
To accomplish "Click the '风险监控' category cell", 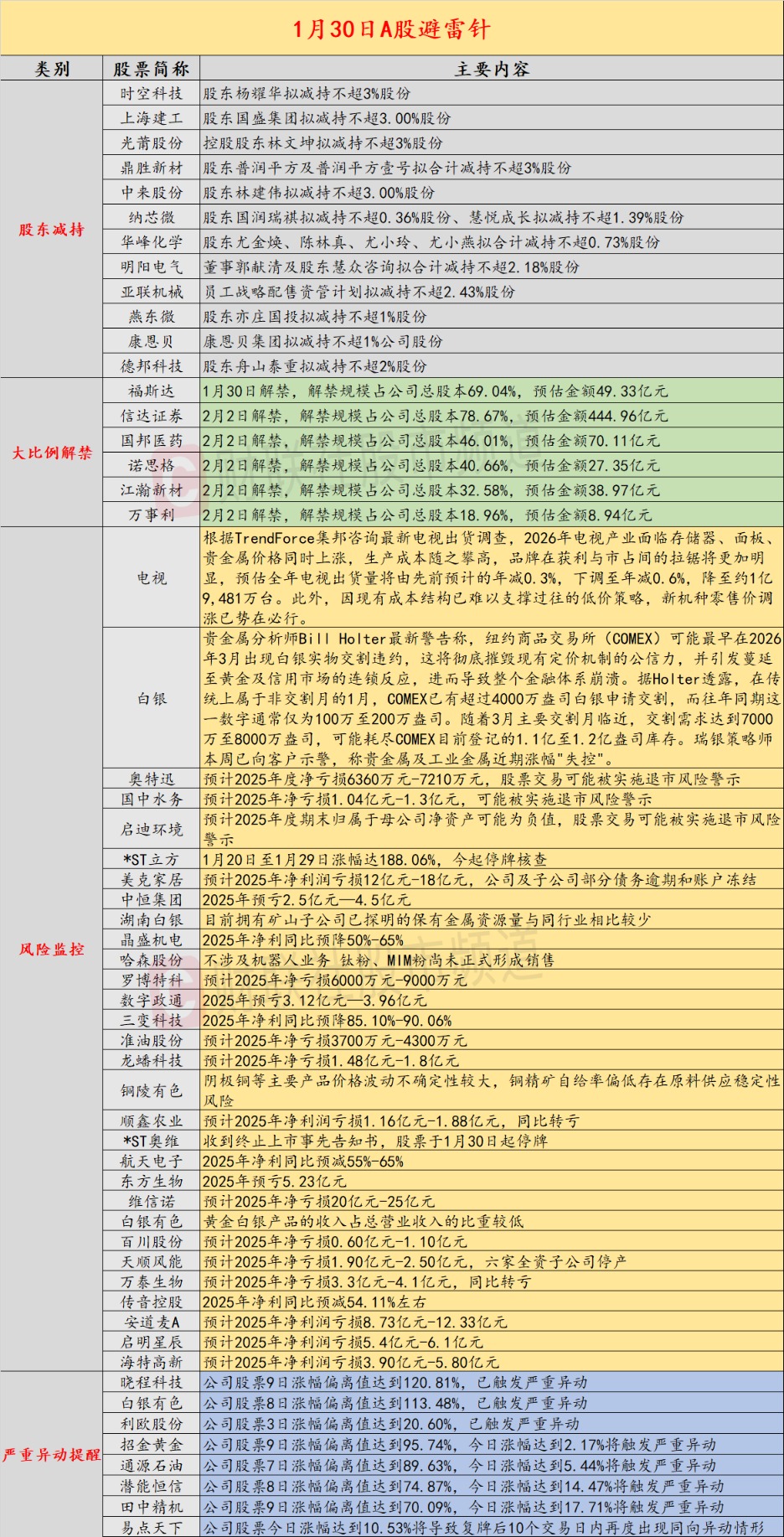I will click(x=52, y=950).
